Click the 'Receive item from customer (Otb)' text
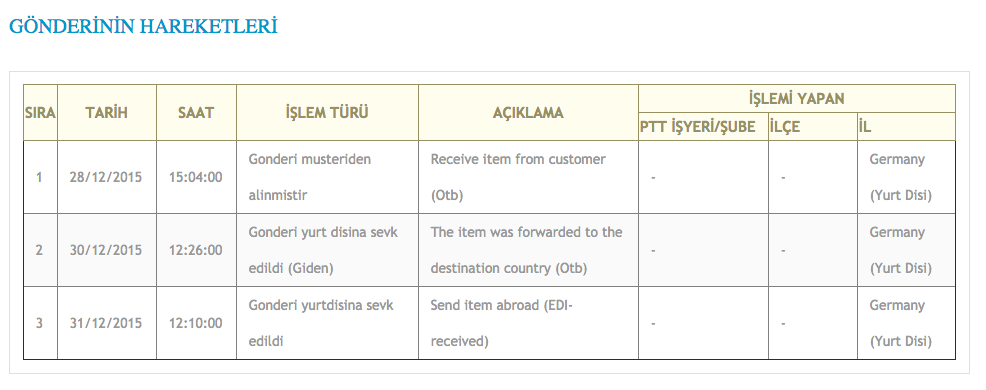 coord(518,177)
